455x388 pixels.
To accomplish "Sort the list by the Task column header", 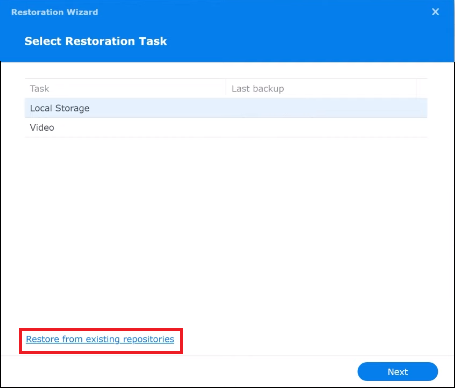I will [125, 89].
